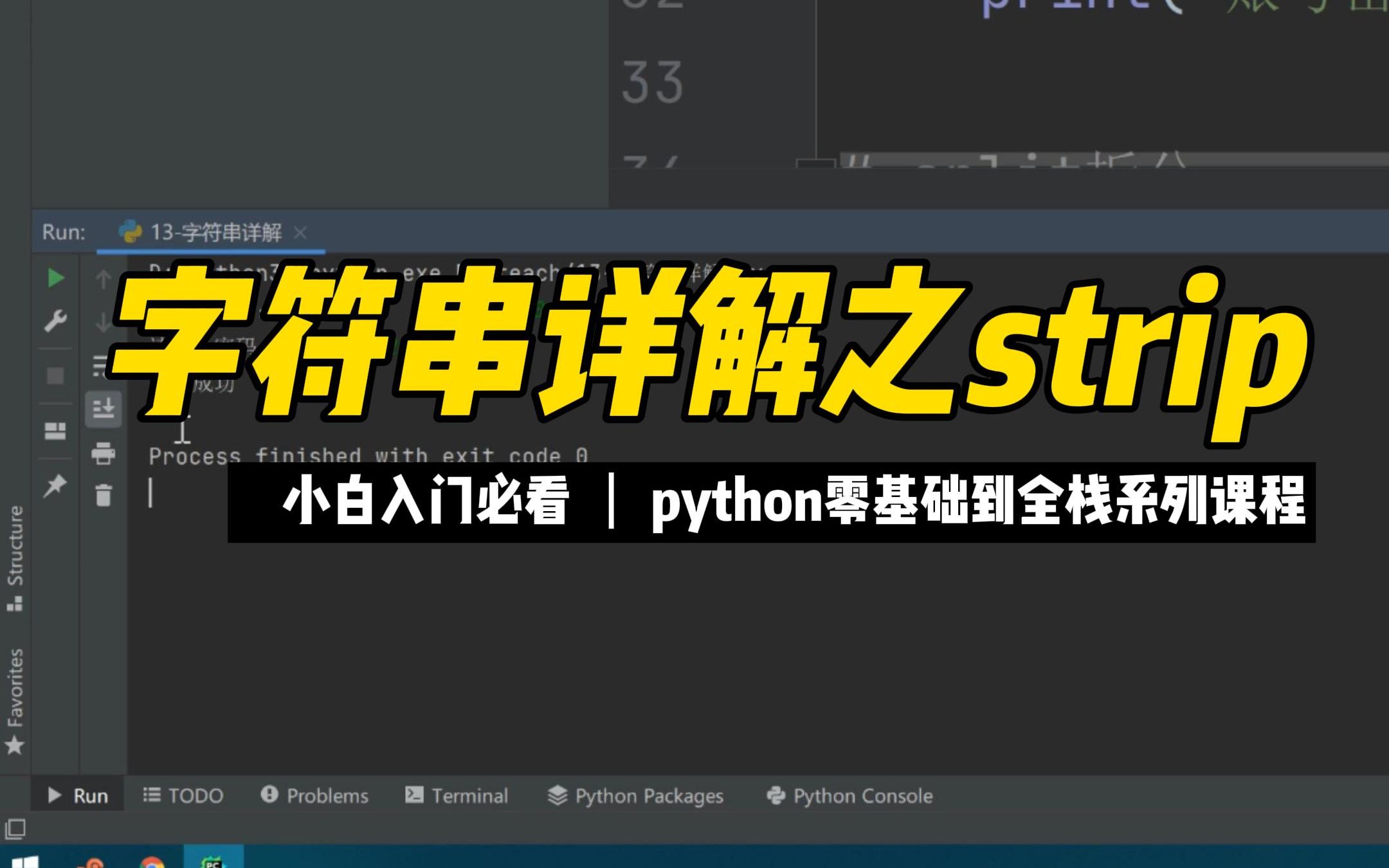Toggle tool window quick-access button
The height and width of the screenshot is (868, 1389).
[15, 829]
